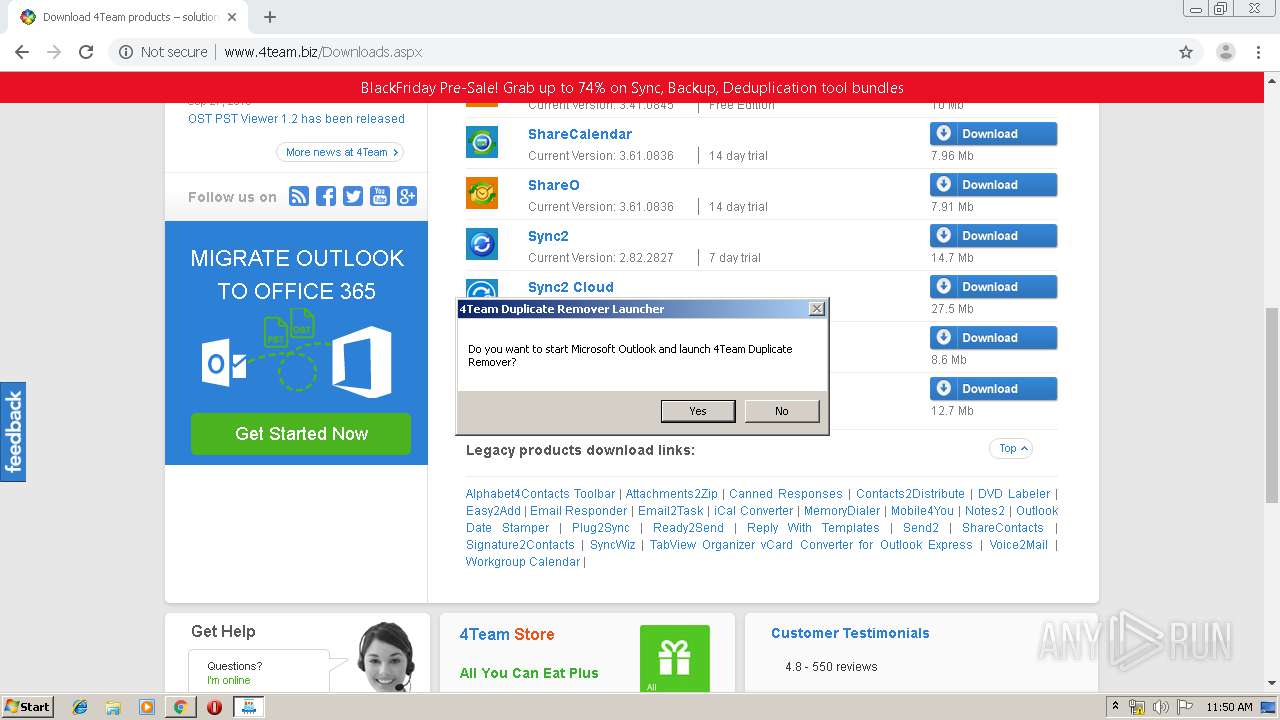Open the ShareCalendar product link

click(x=580, y=134)
